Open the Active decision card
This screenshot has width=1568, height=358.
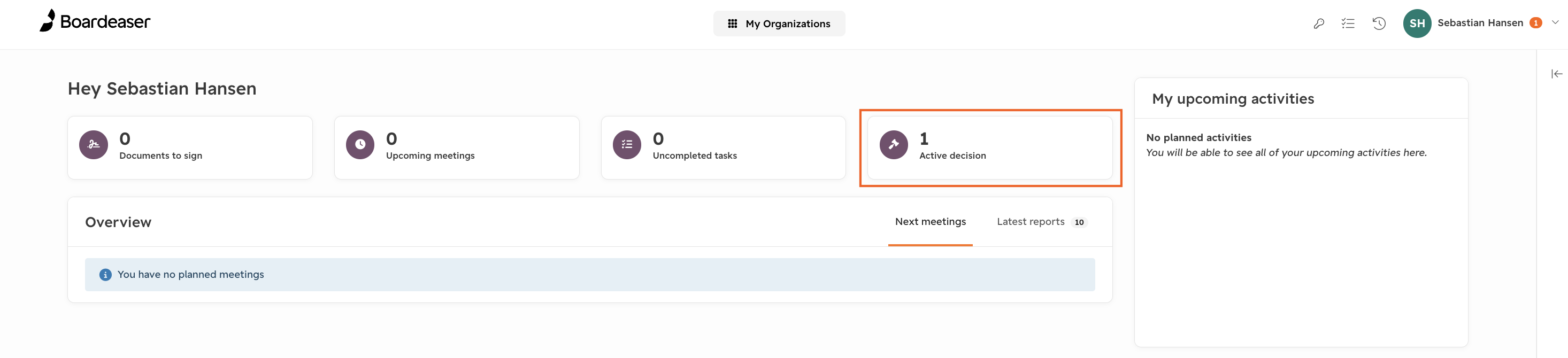point(990,147)
